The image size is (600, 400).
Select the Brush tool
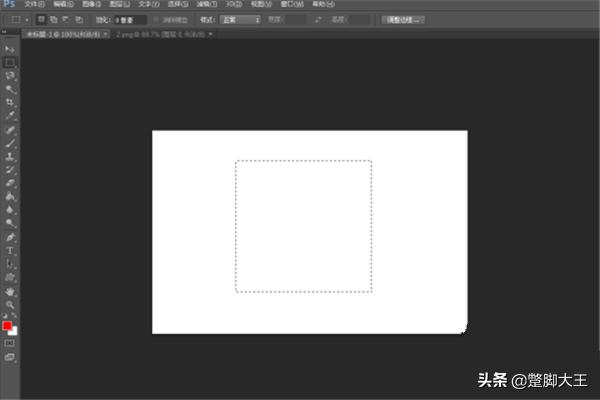pos(10,144)
